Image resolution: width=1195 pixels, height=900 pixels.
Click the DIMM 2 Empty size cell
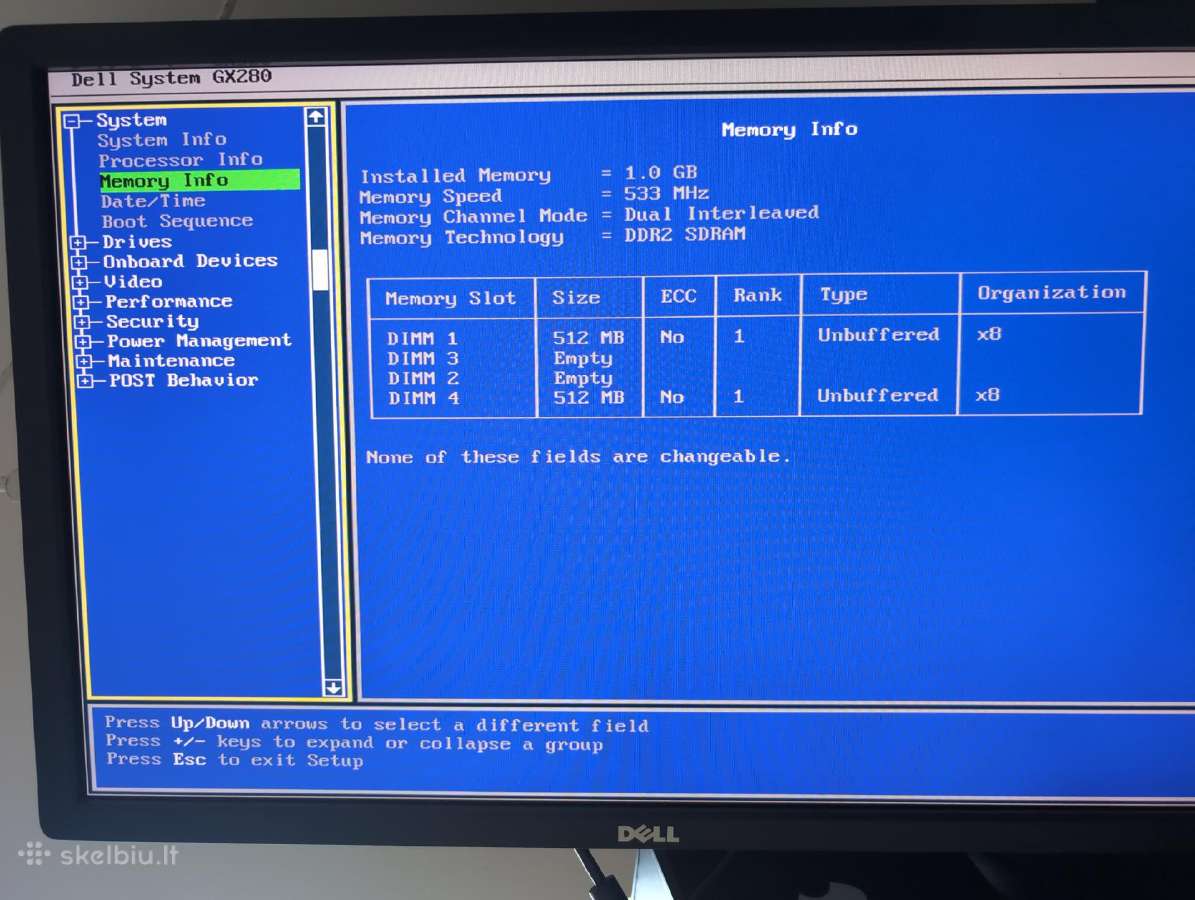click(583, 378)
